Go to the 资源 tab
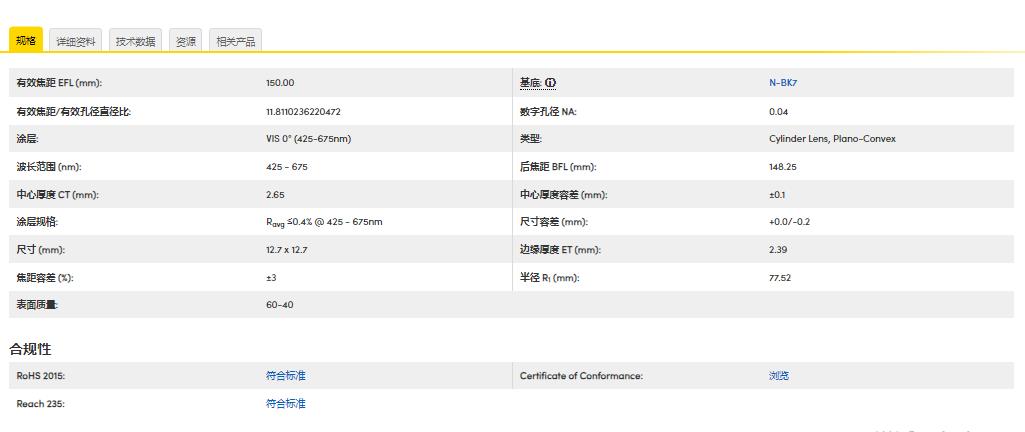Image resolution: width=1025 pixels, height=432 pixels. [x=186, y=41]
